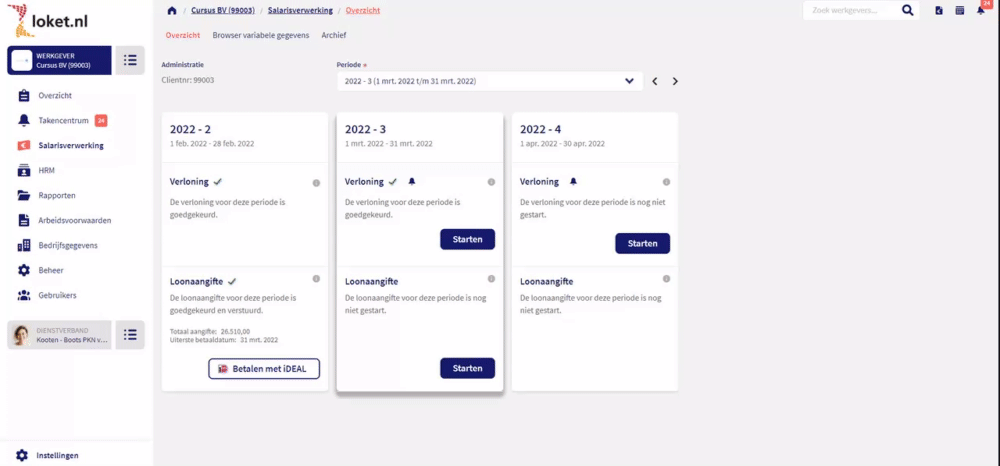
Task: Click Betalen met iDEAL button
Action: coord(264,369)
